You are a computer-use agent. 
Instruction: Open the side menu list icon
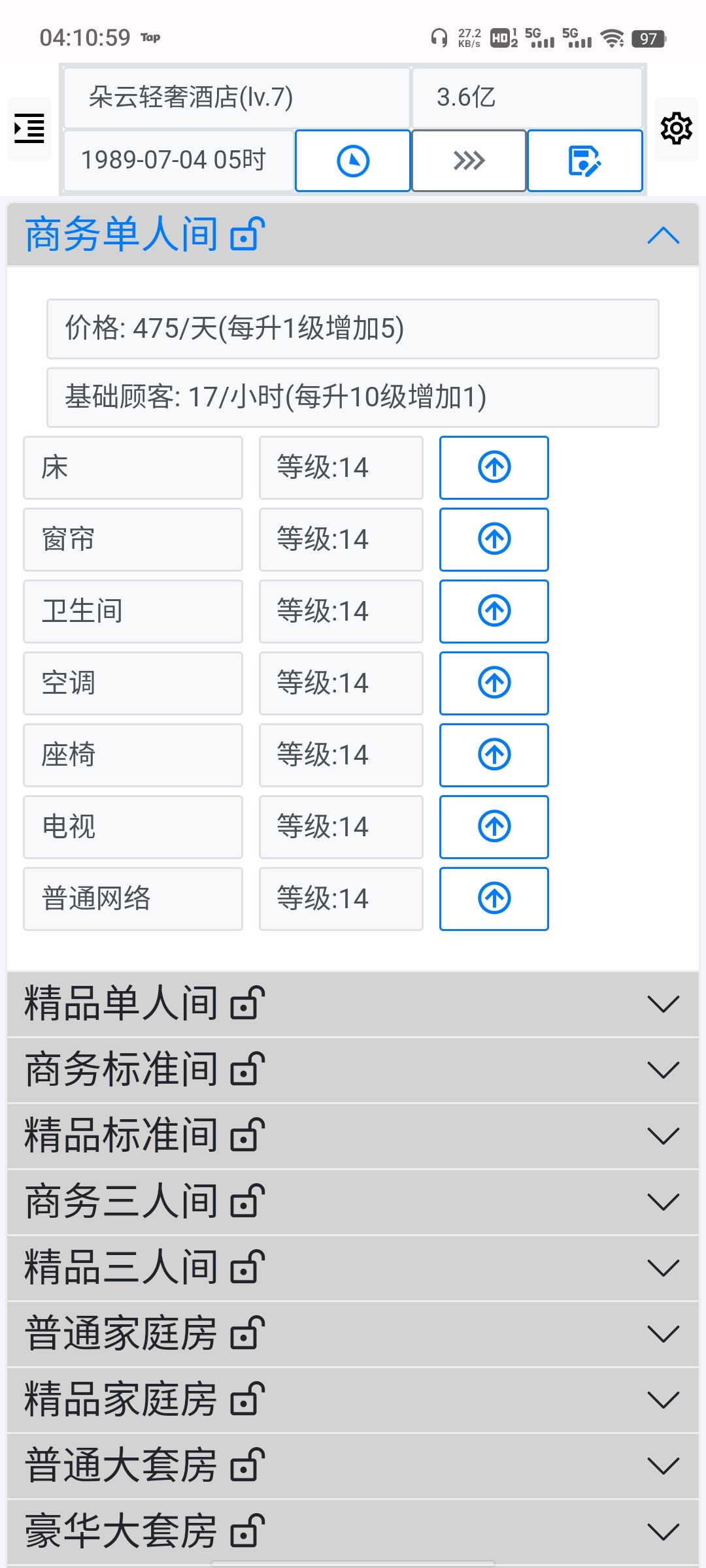(29, 128)
